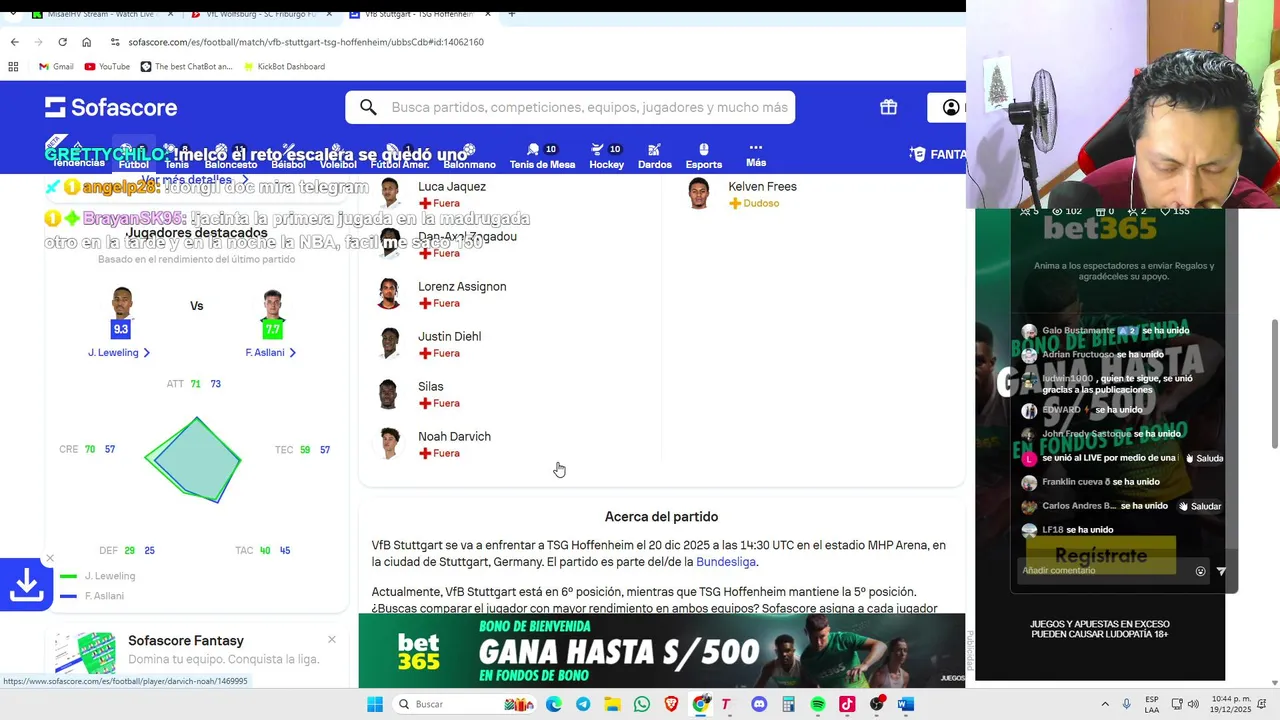Open Word from taskbar
1280x720 pixels.
(905, 704)
